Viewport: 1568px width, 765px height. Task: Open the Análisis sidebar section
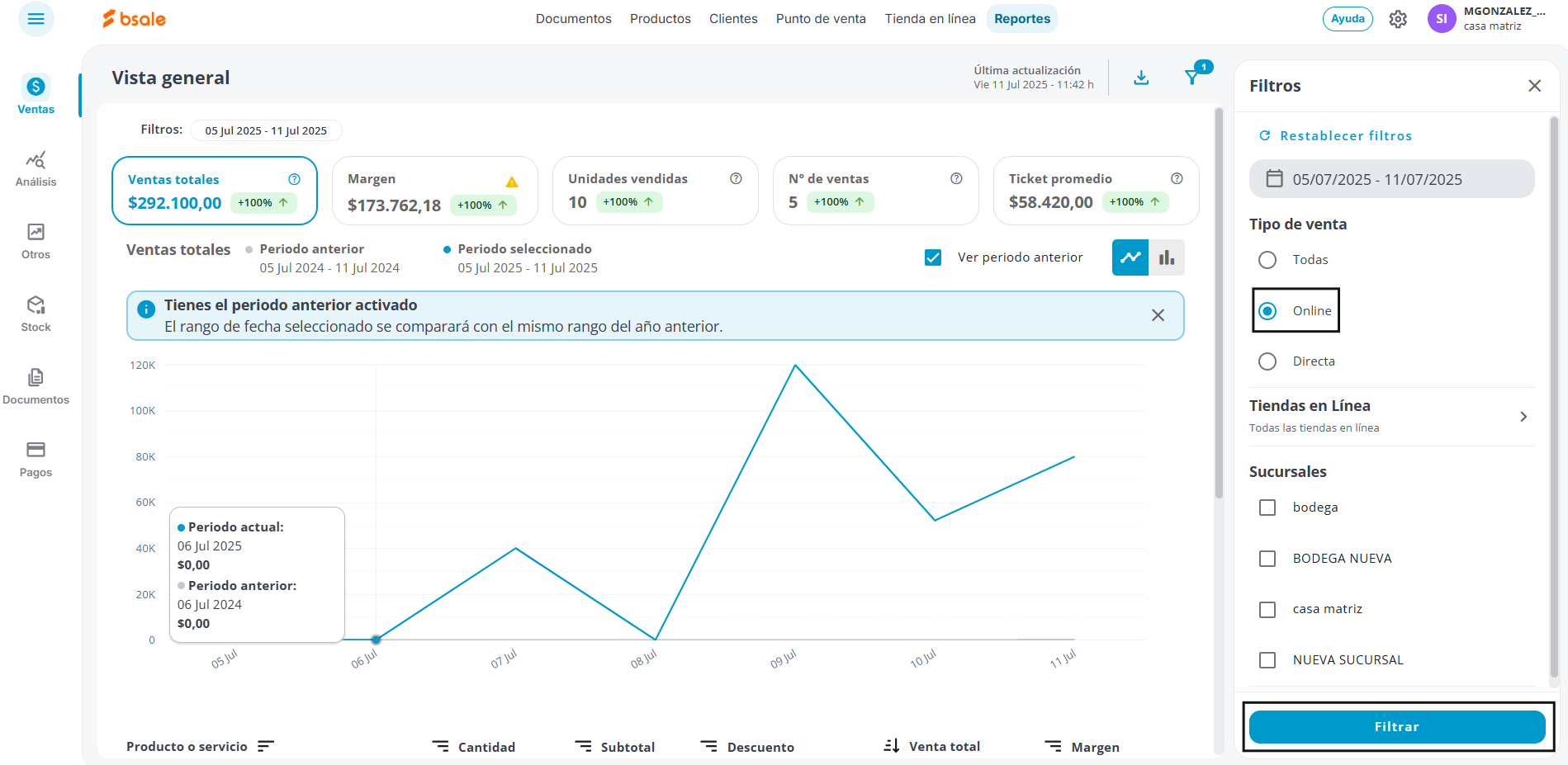click(x=36, y=168)
